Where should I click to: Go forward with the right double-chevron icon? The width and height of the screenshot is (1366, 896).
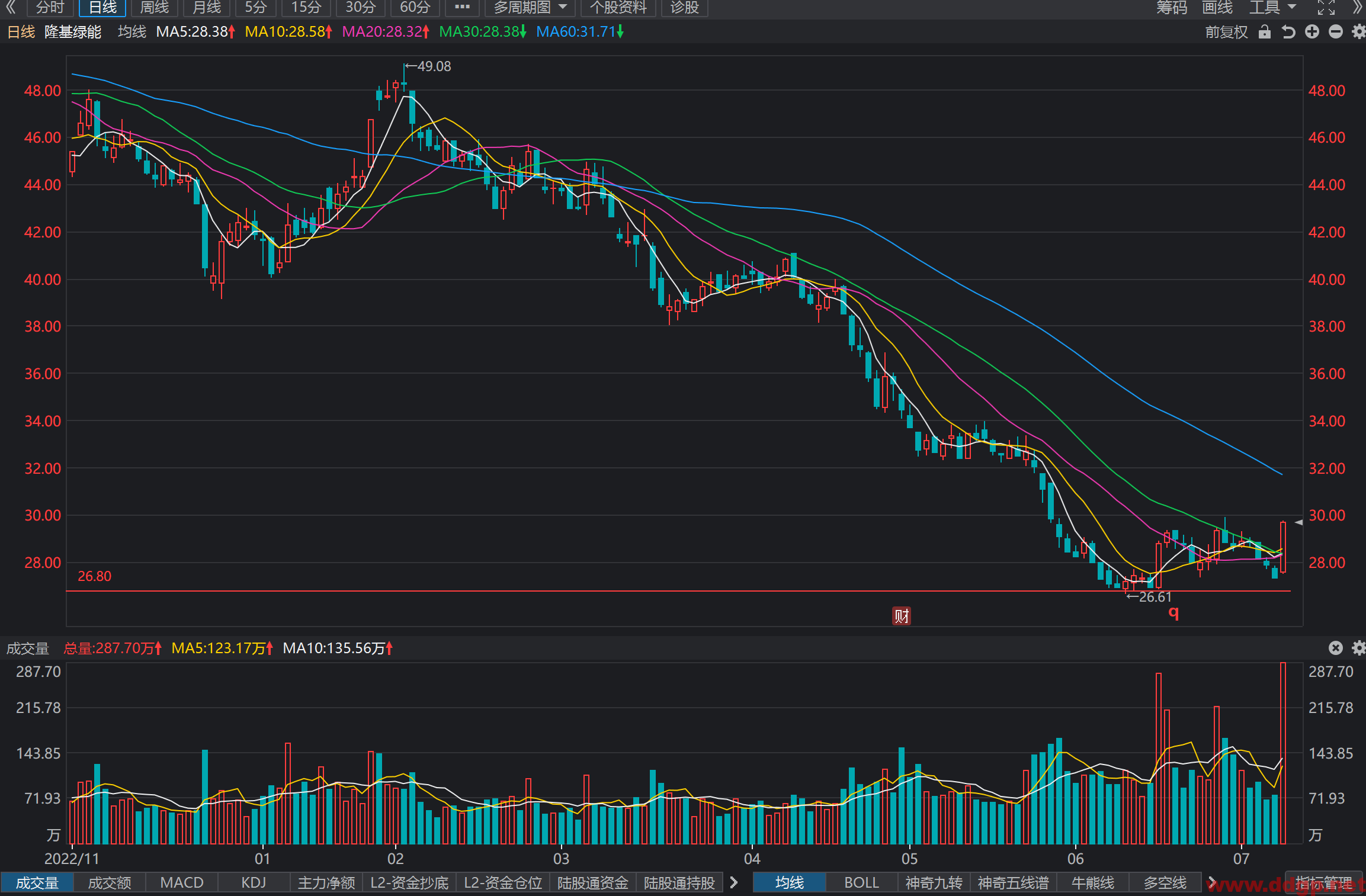1358,7
